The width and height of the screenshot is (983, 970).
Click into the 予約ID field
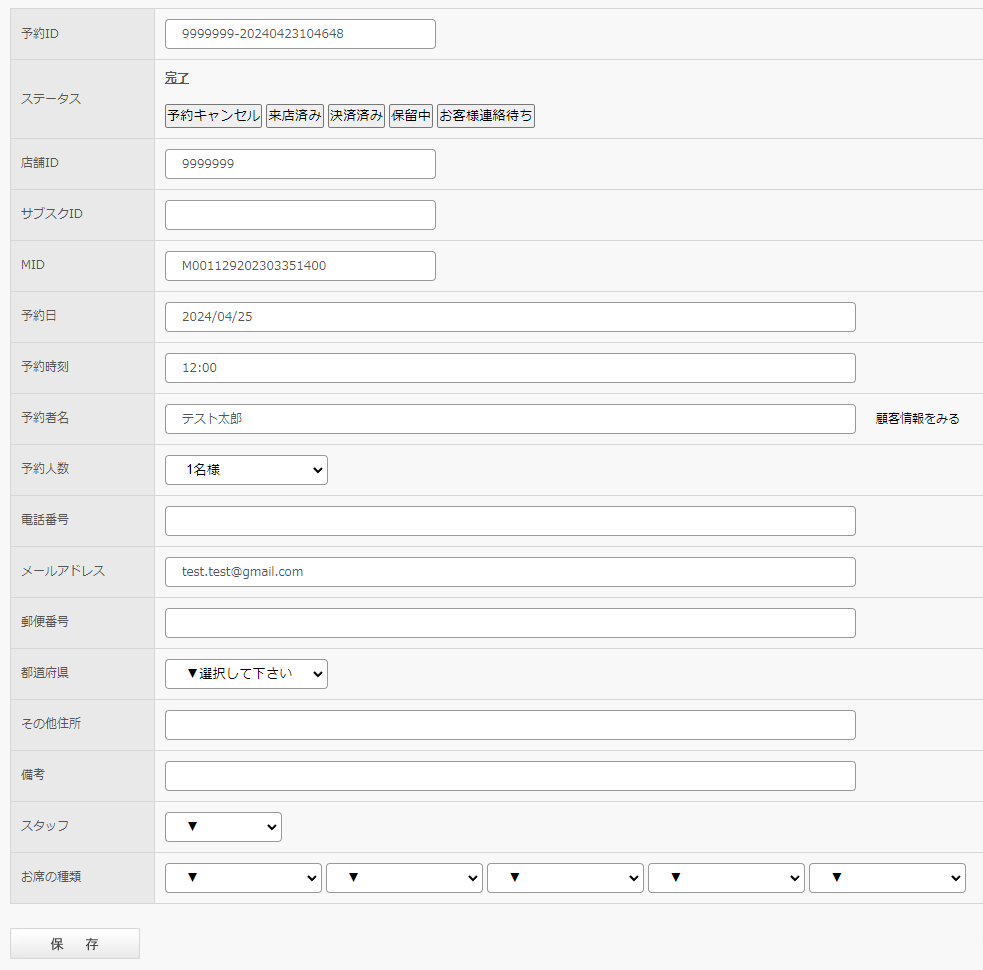click(300, 34)
